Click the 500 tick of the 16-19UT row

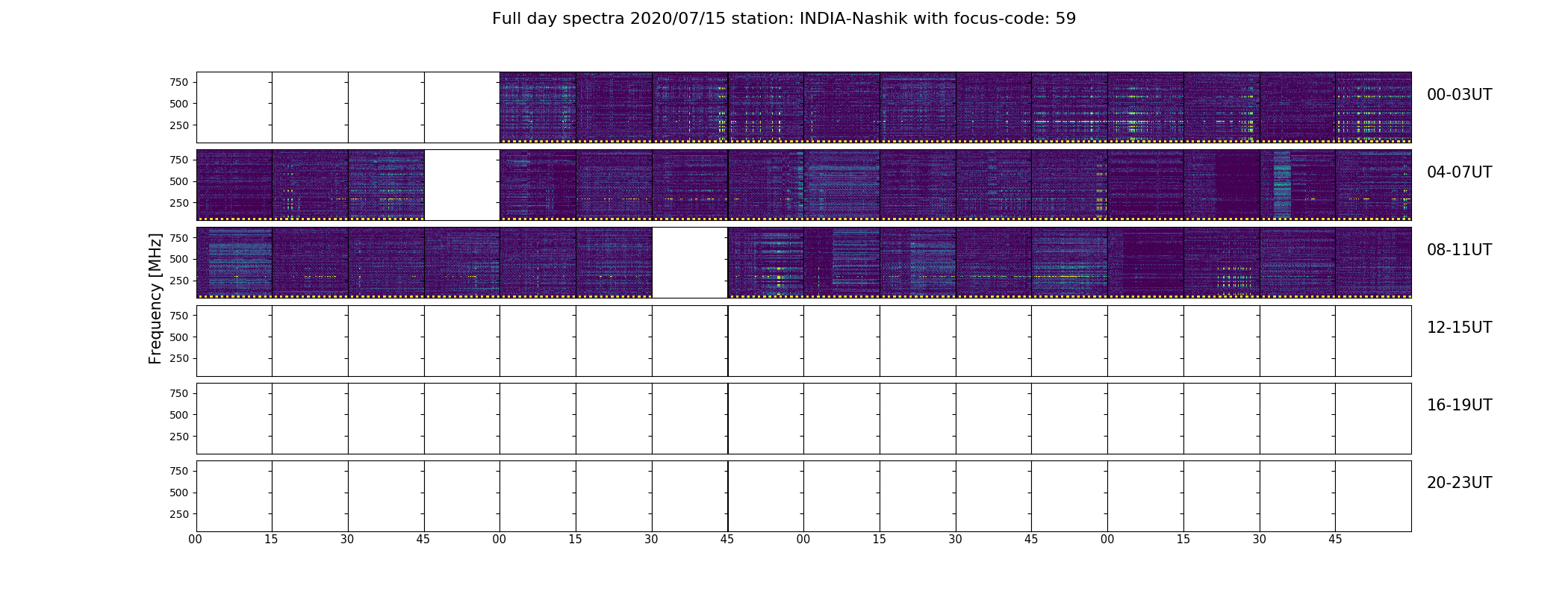[179, 415]
